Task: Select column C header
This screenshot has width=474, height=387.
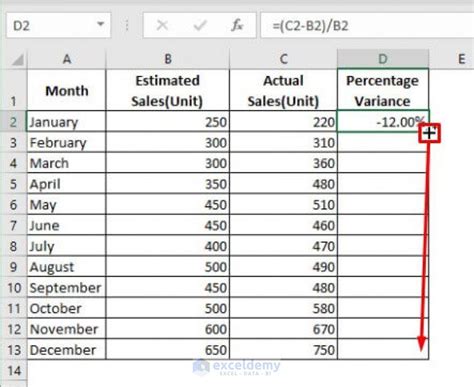Action: (x=283, y=59)
